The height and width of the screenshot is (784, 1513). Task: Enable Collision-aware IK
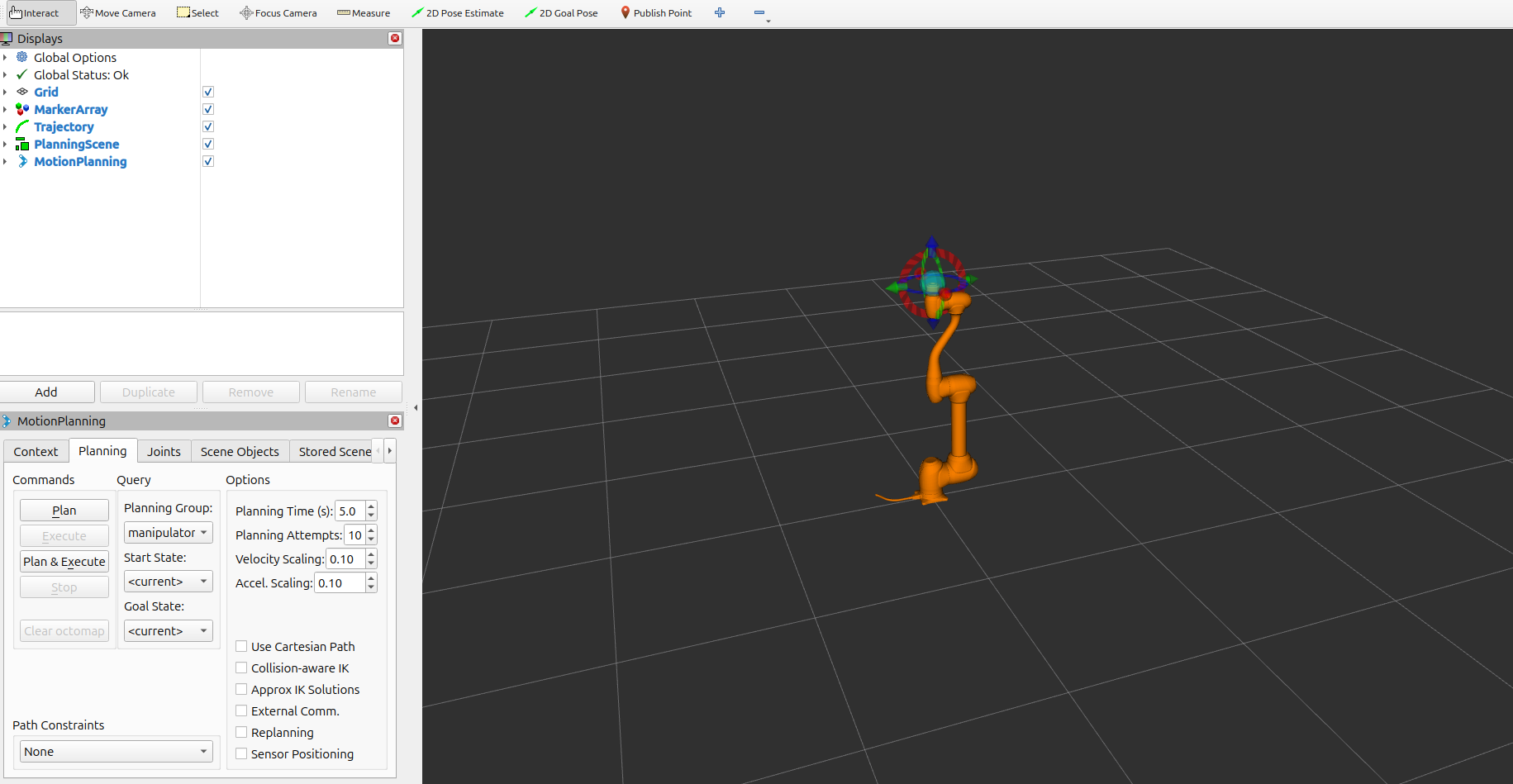[241, 668]
